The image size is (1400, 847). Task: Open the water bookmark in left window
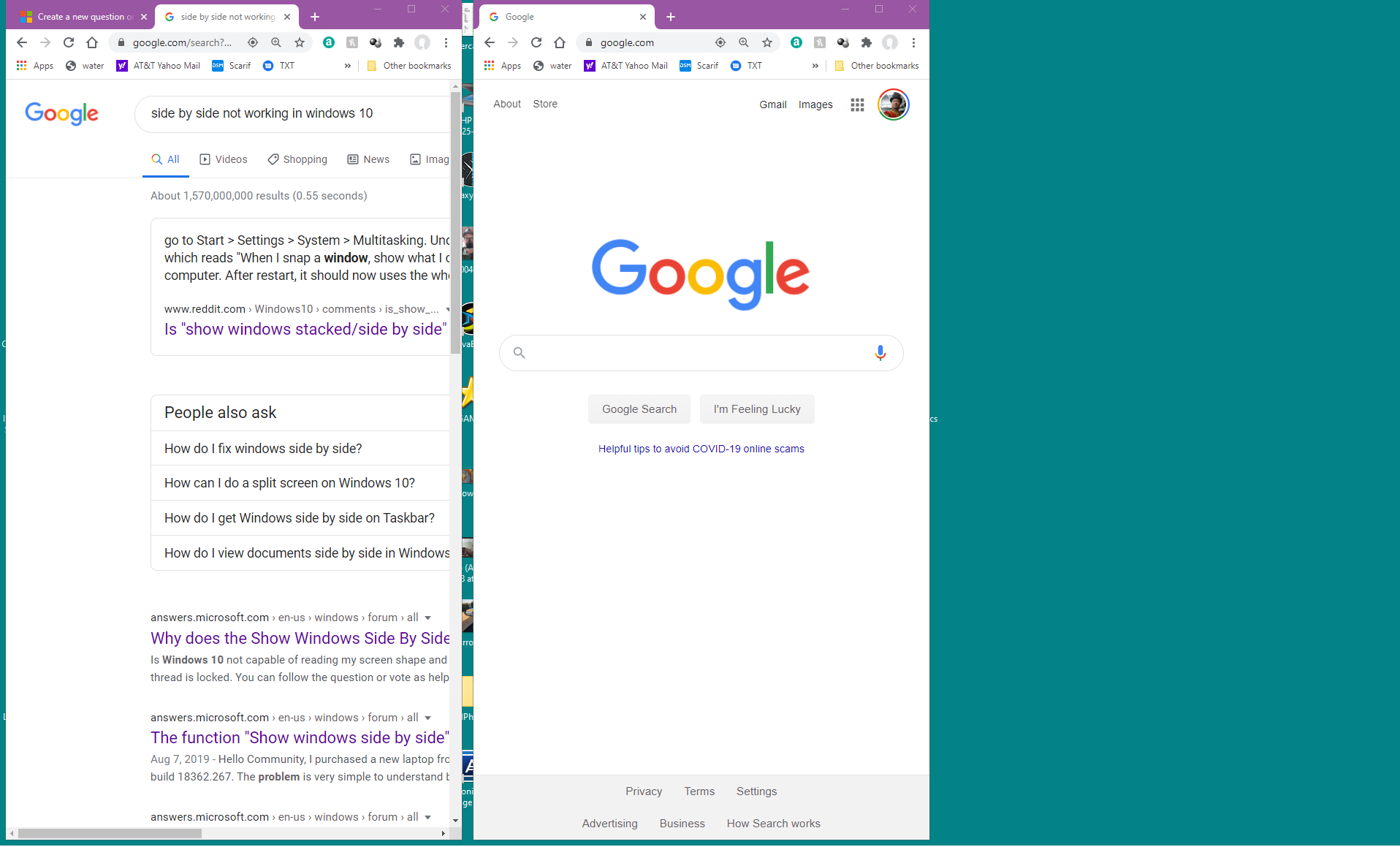pos(85,66)
